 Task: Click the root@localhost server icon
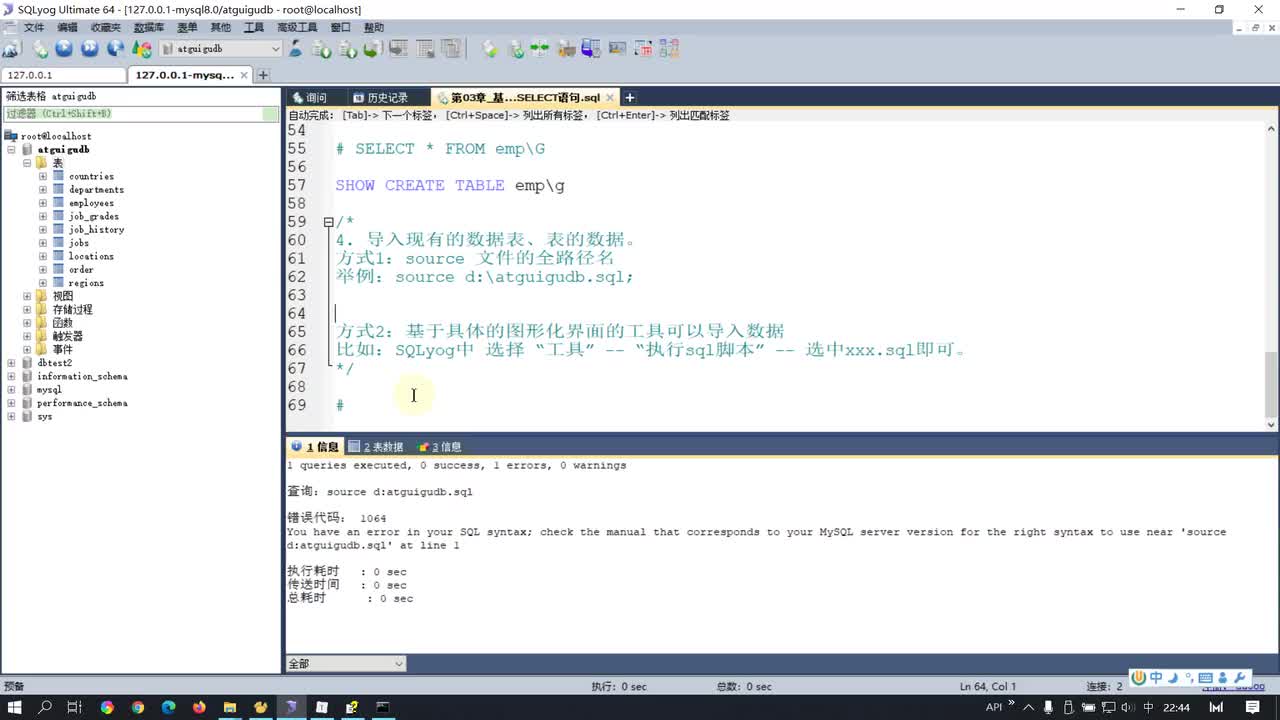11,136
